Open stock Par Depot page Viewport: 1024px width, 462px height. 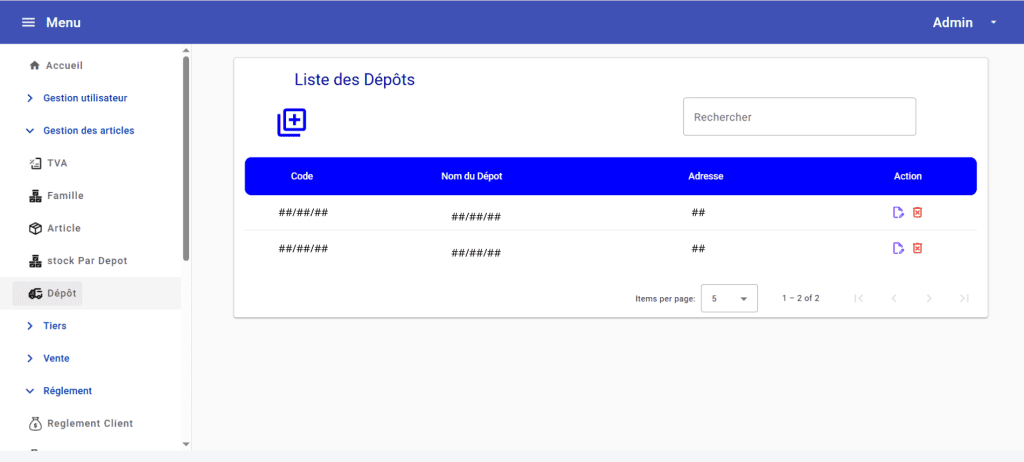click(x=86, y=261)
